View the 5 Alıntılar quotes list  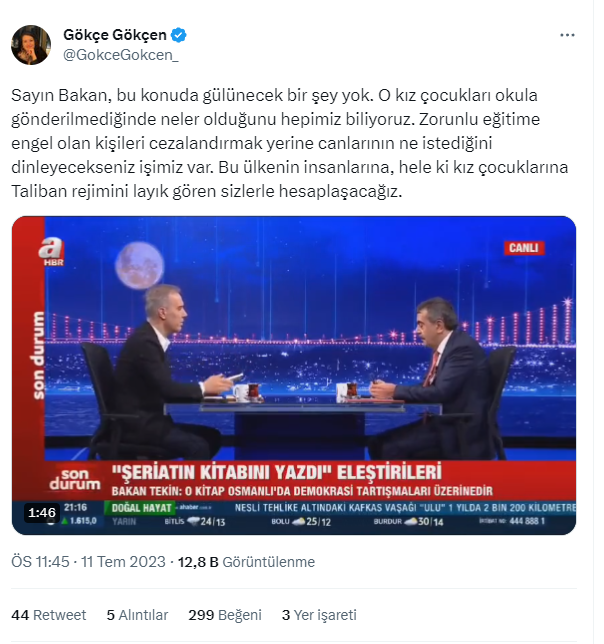[x=137, y=615]
